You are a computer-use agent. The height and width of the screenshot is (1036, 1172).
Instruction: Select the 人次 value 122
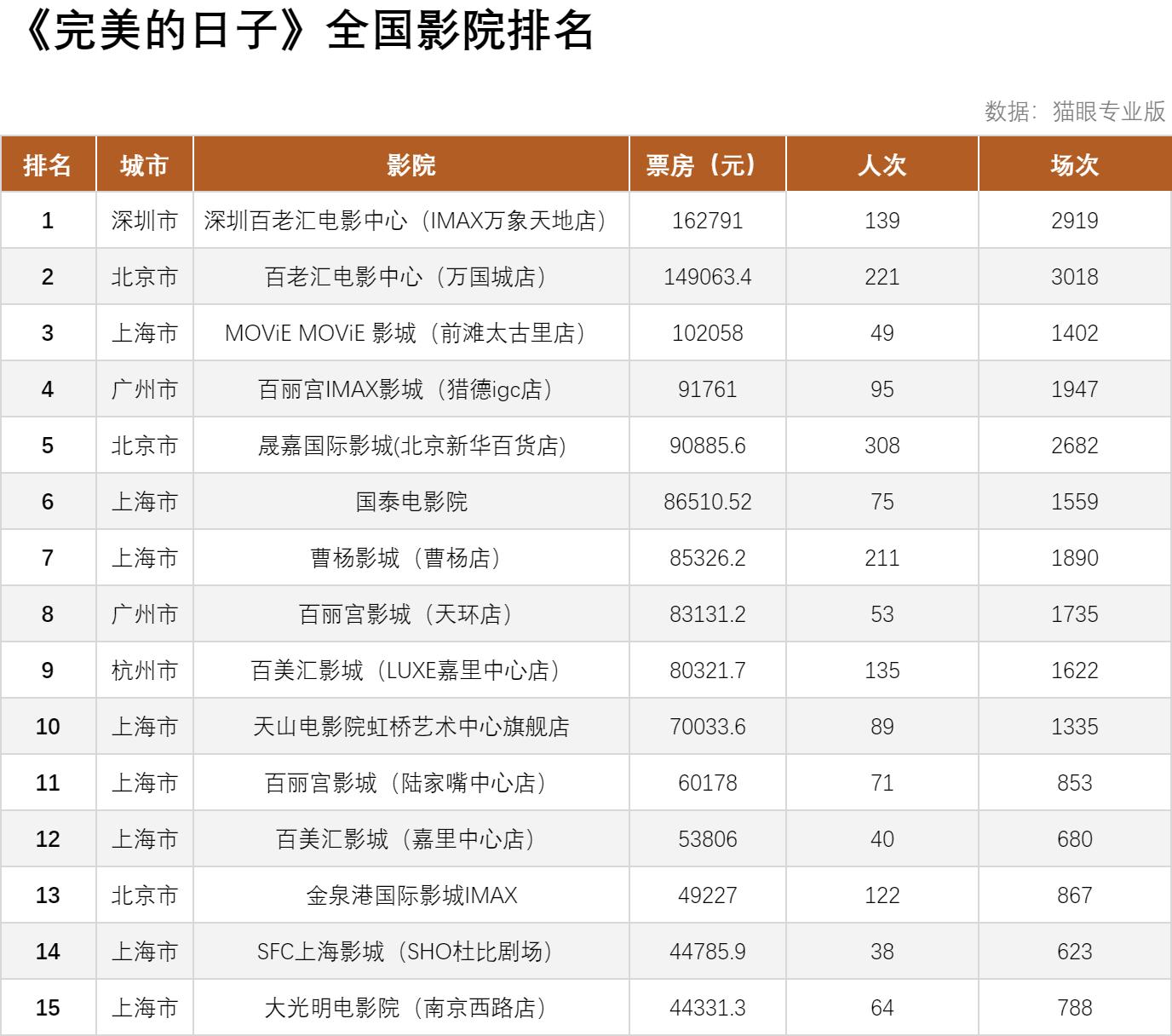(882, 895)
